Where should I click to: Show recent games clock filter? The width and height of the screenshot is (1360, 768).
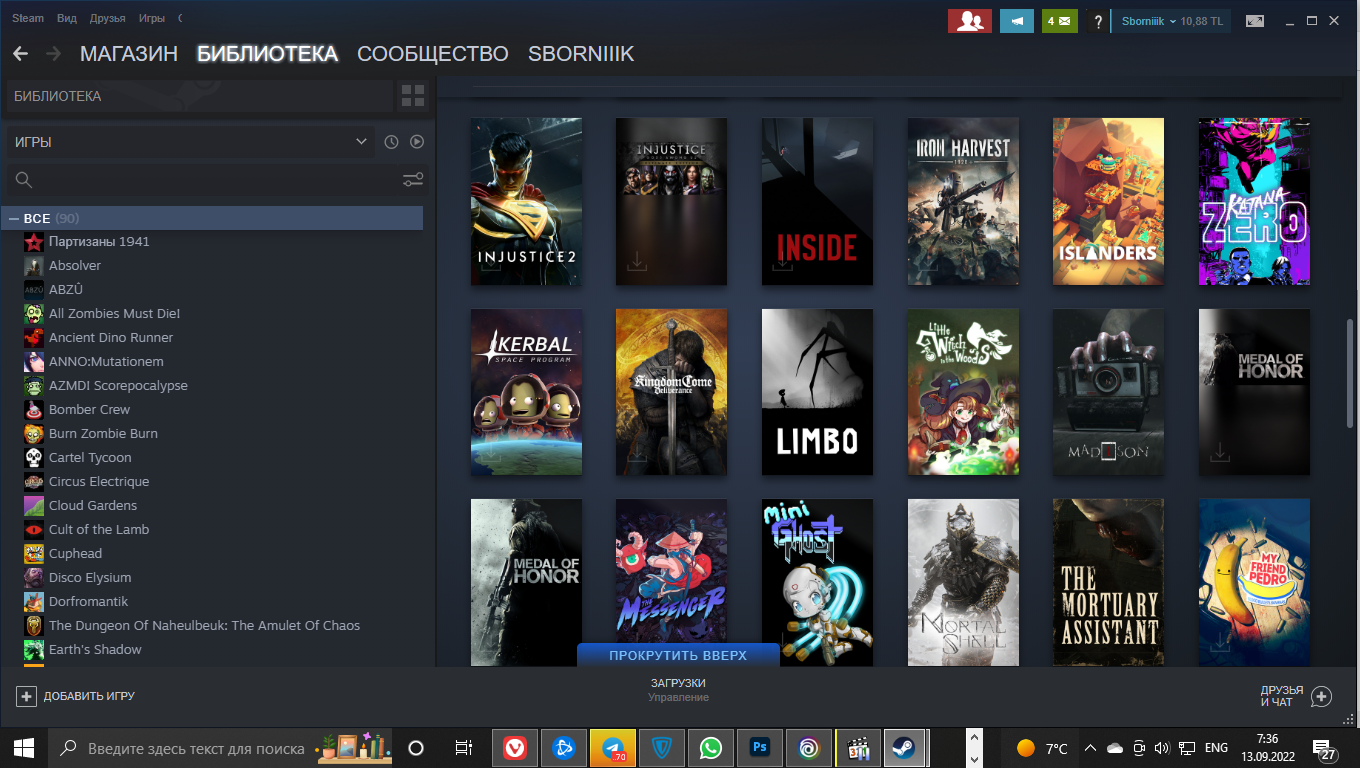(x=391, y=142)
